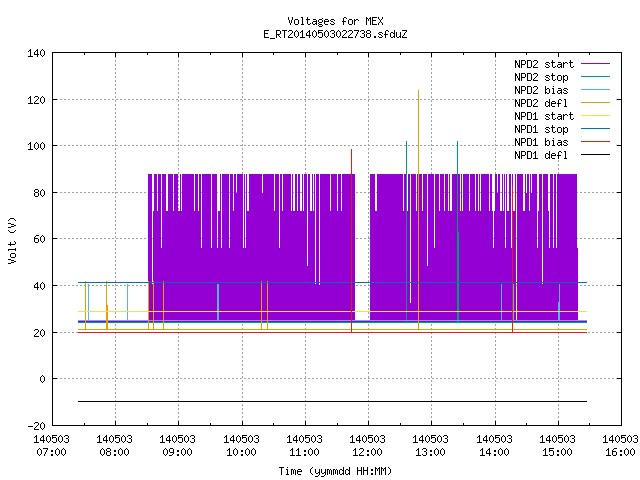
Task: Select the 'NPD2 defl' legend label
Action: (541, 103)
